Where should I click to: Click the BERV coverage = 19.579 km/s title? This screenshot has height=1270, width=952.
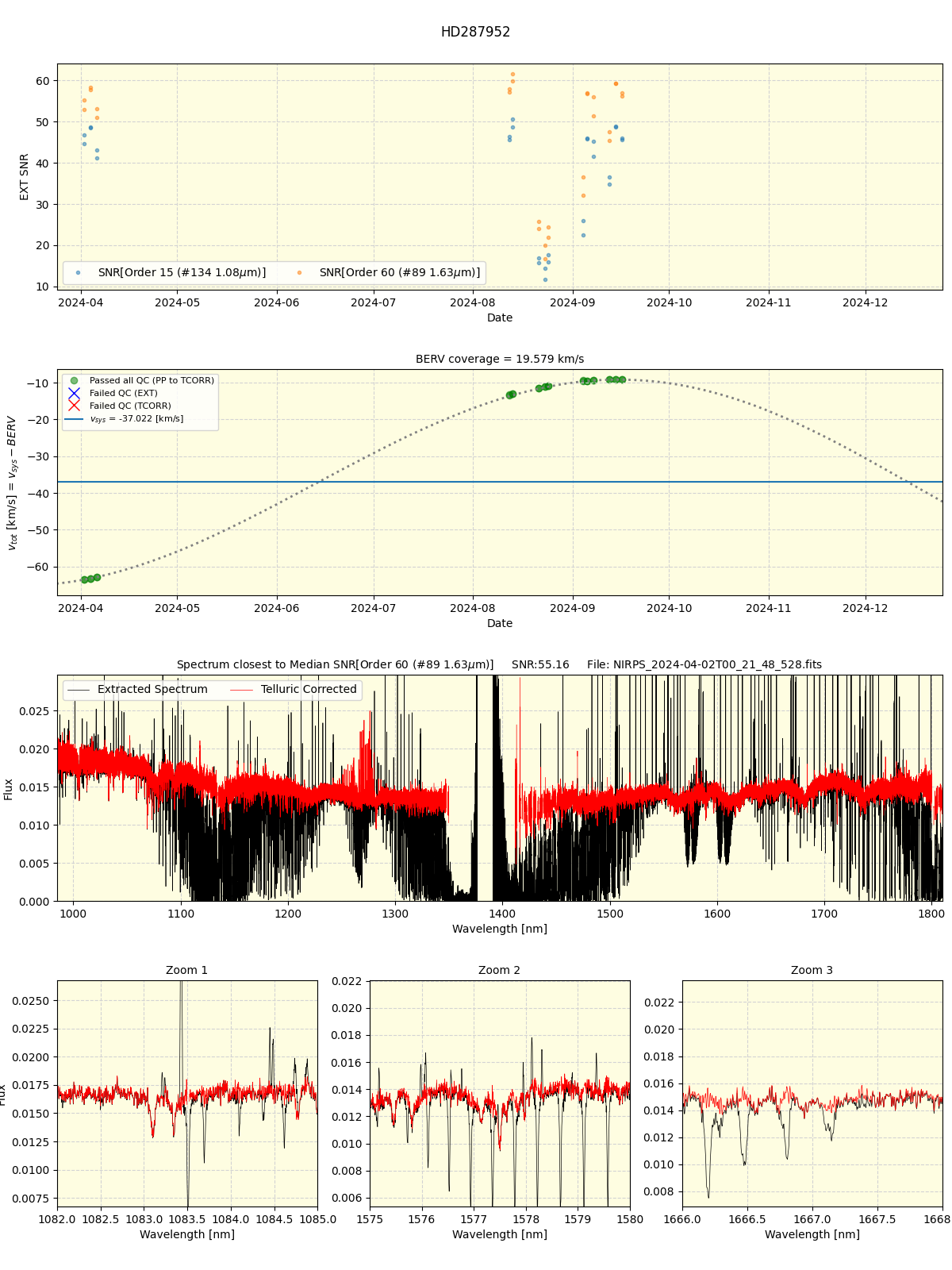pyautogui.click(x=500, y=359)
